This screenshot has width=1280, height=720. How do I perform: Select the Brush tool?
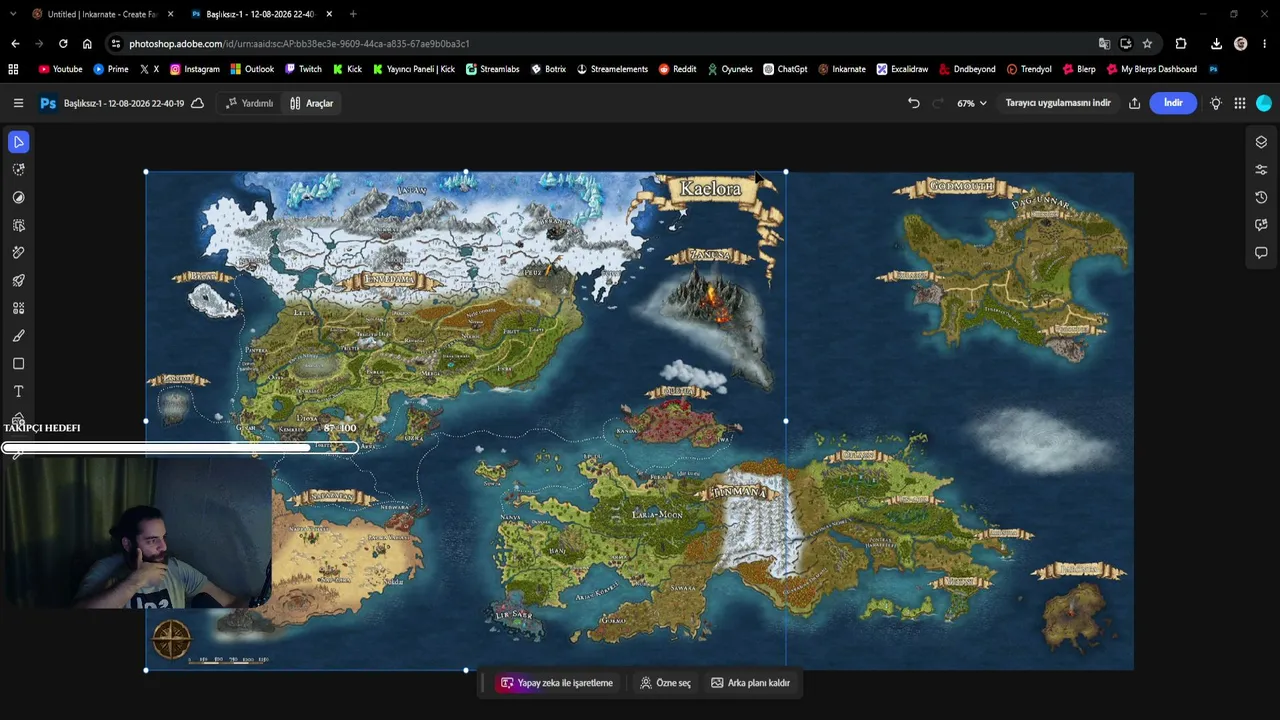(18, 336)
